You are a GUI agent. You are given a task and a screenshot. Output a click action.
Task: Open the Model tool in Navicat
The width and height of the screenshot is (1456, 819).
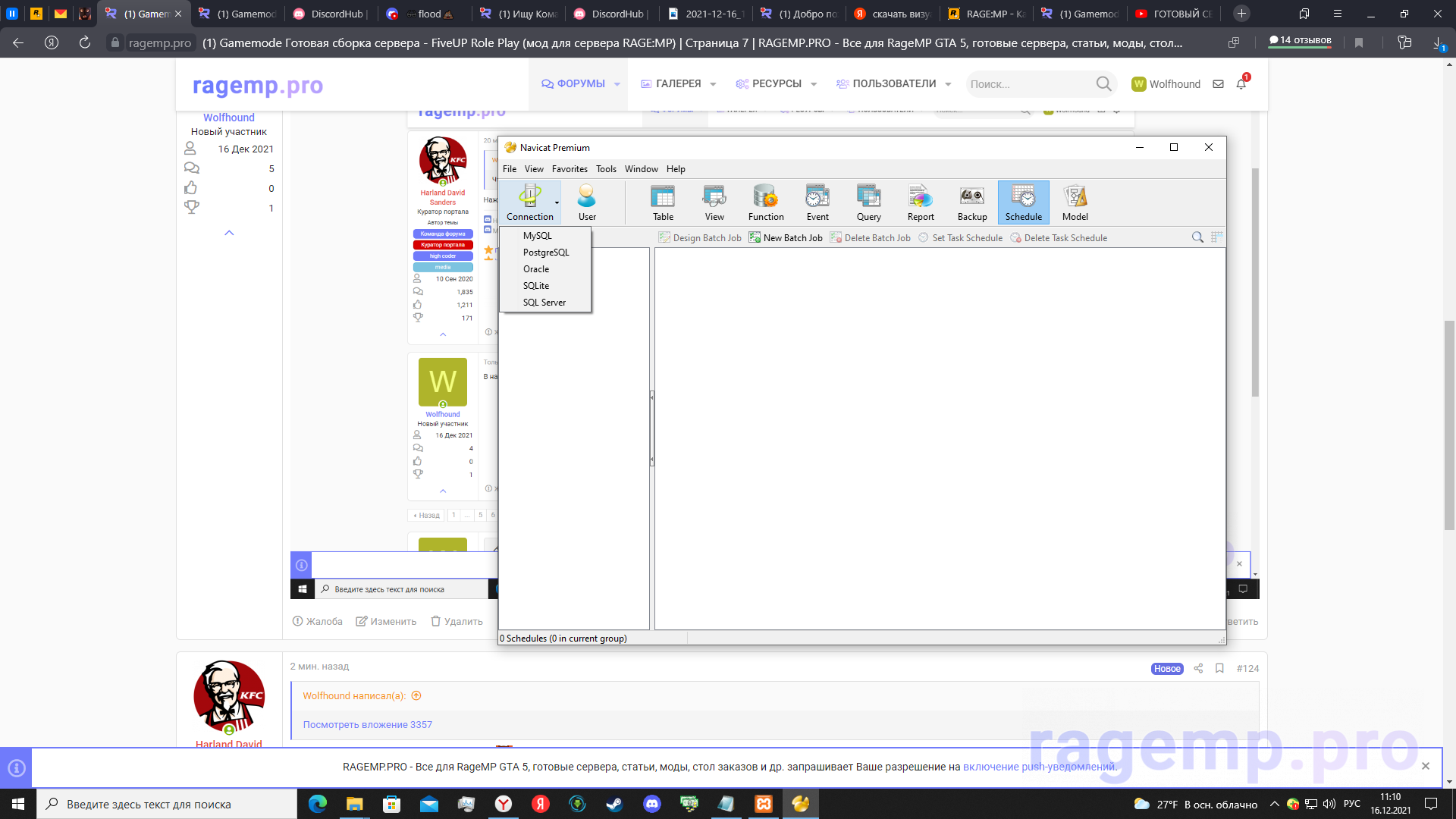coord(1075,202)
